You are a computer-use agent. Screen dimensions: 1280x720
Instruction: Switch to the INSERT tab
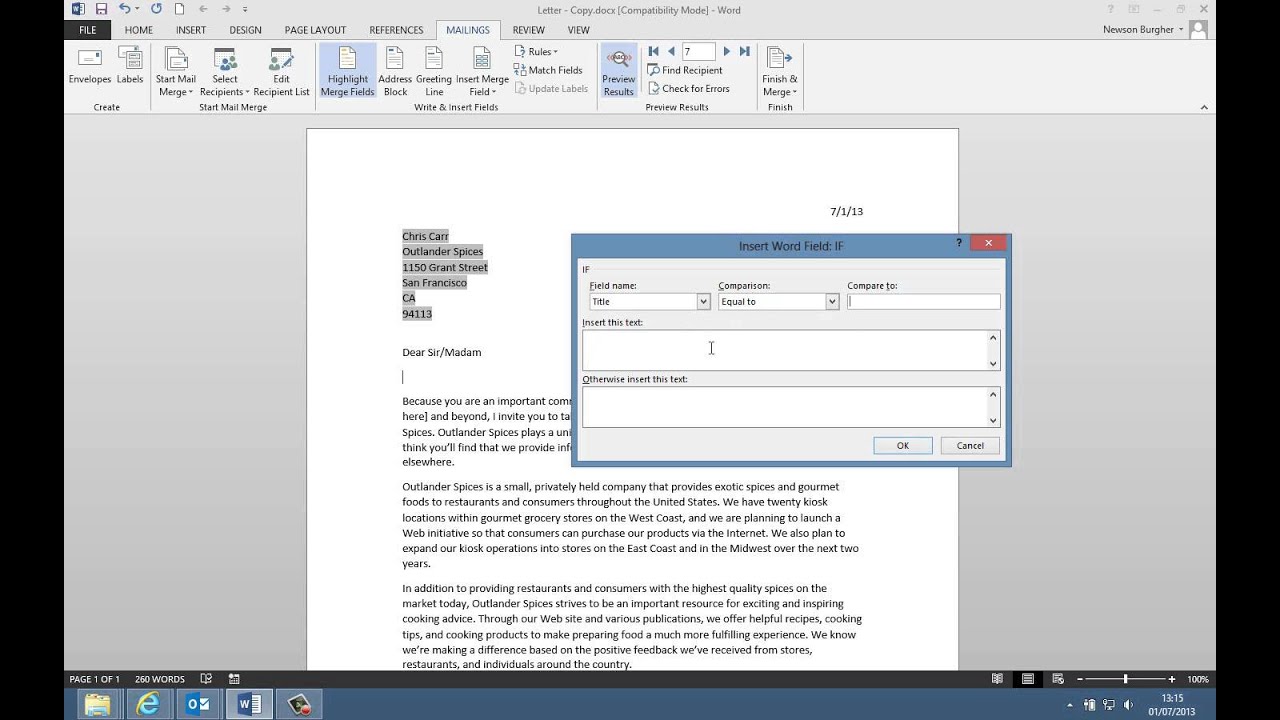coord(191,30)
